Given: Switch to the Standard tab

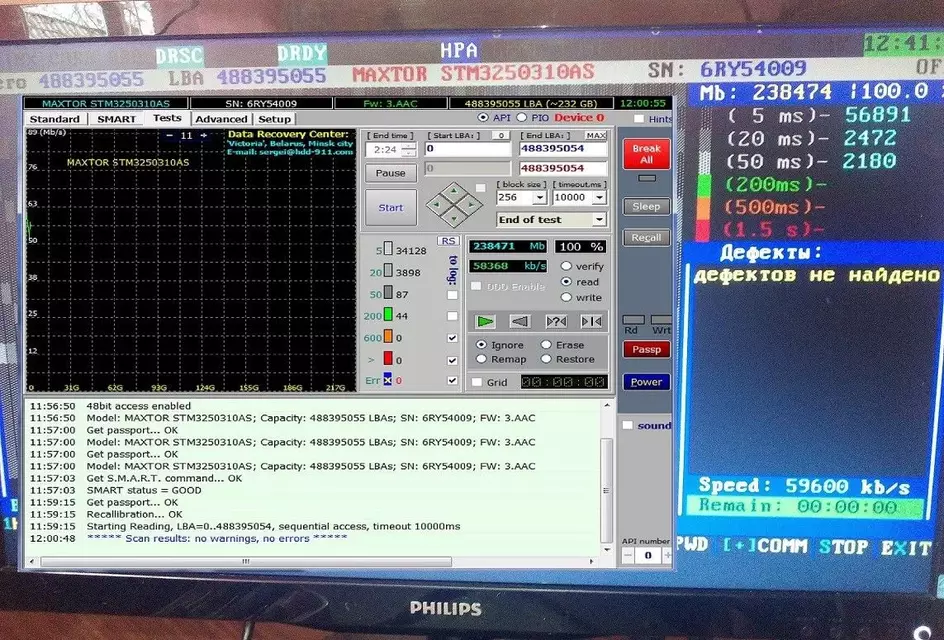Looking at the screenshot, I should tap(54, 119).
